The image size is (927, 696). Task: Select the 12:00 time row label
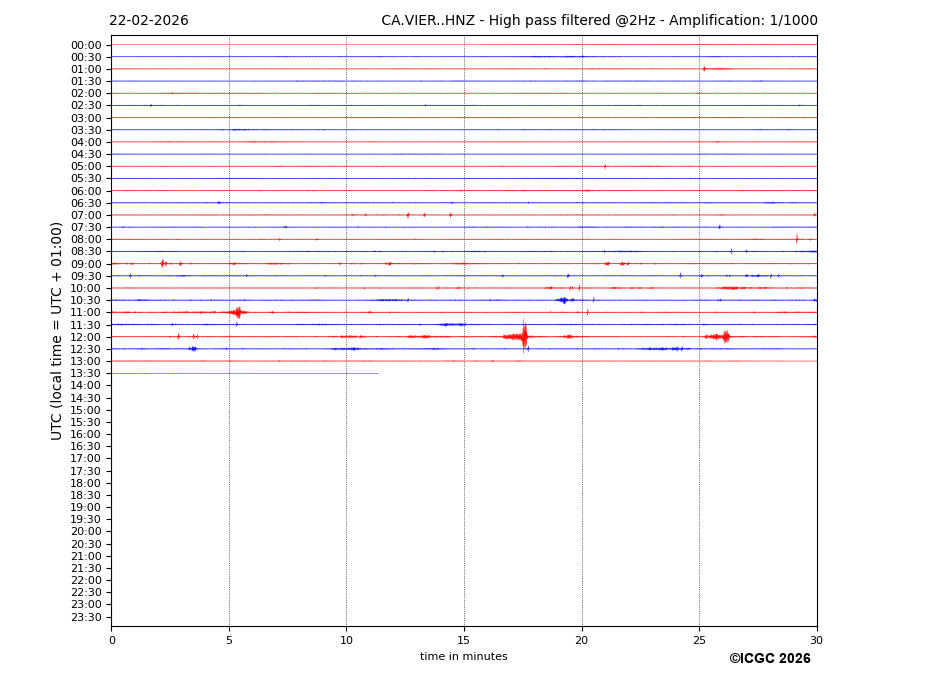click(x=85, y=337)
